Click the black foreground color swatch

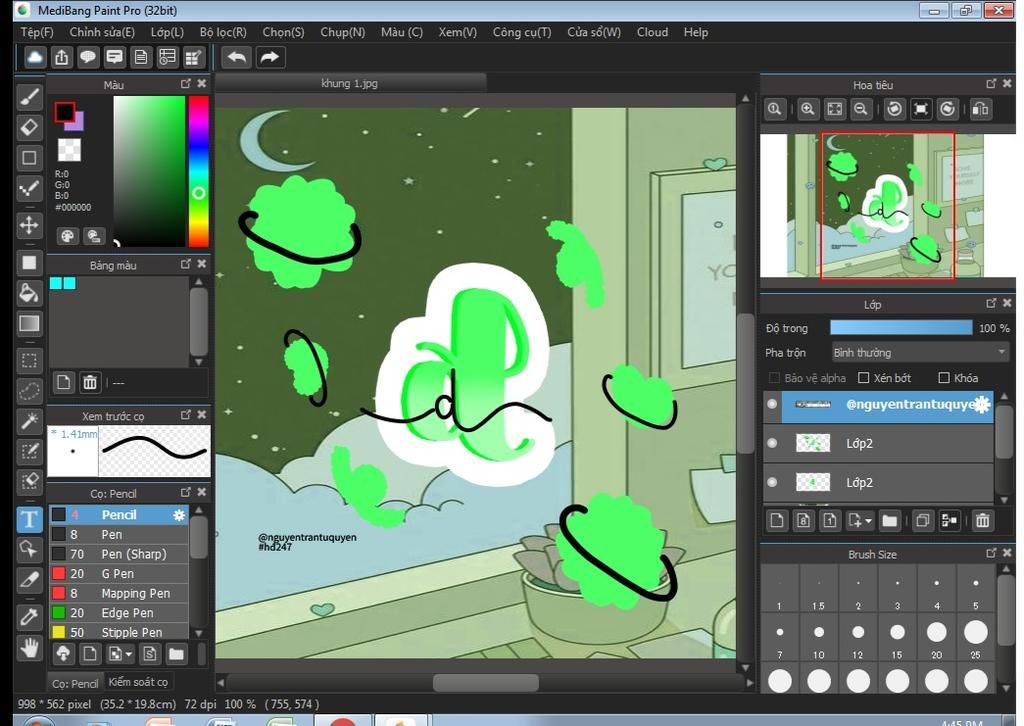(64, 112)
